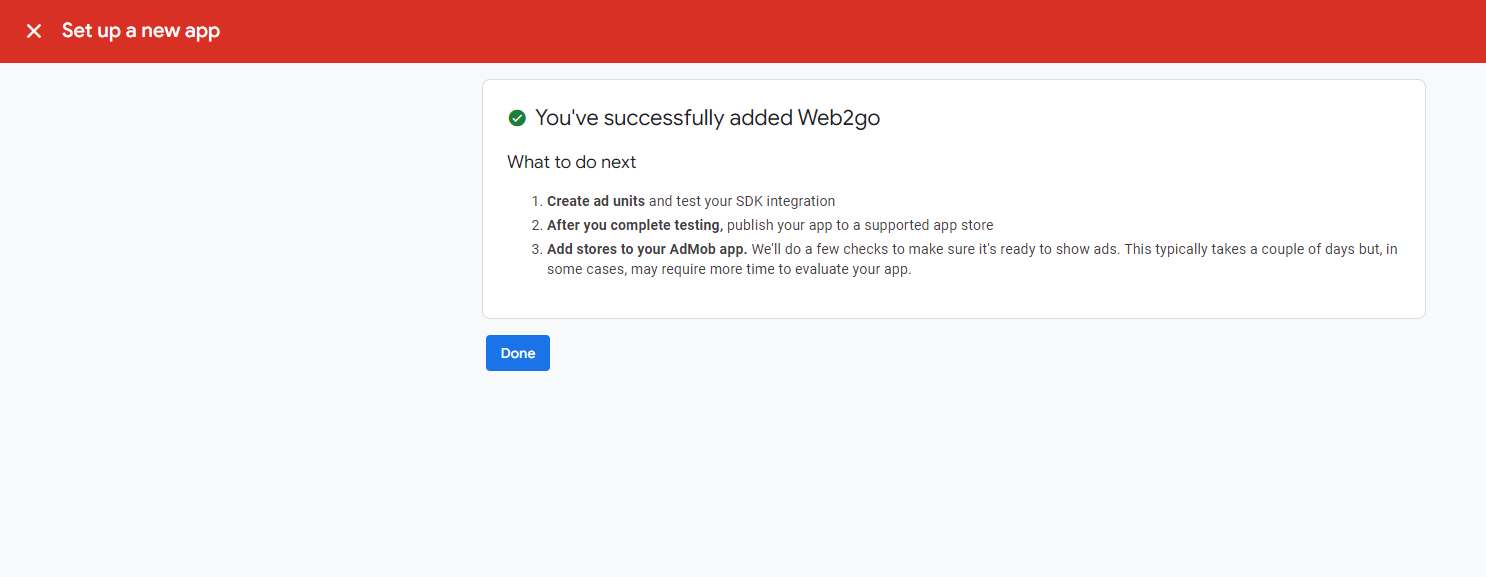Click the app name Web2go in the heading
The height and width of the screenshot is (577, 1486).
click(x=838, y=118)
